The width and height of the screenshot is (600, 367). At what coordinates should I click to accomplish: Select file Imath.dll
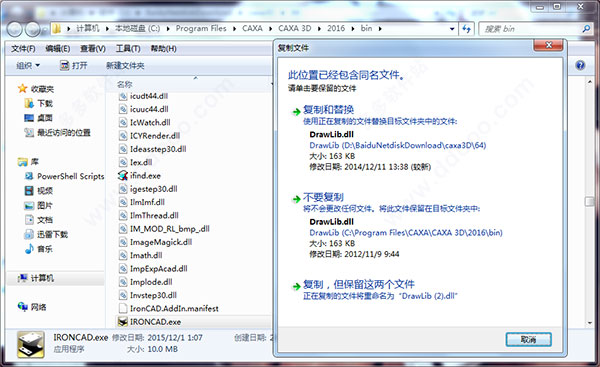[146, 255]
